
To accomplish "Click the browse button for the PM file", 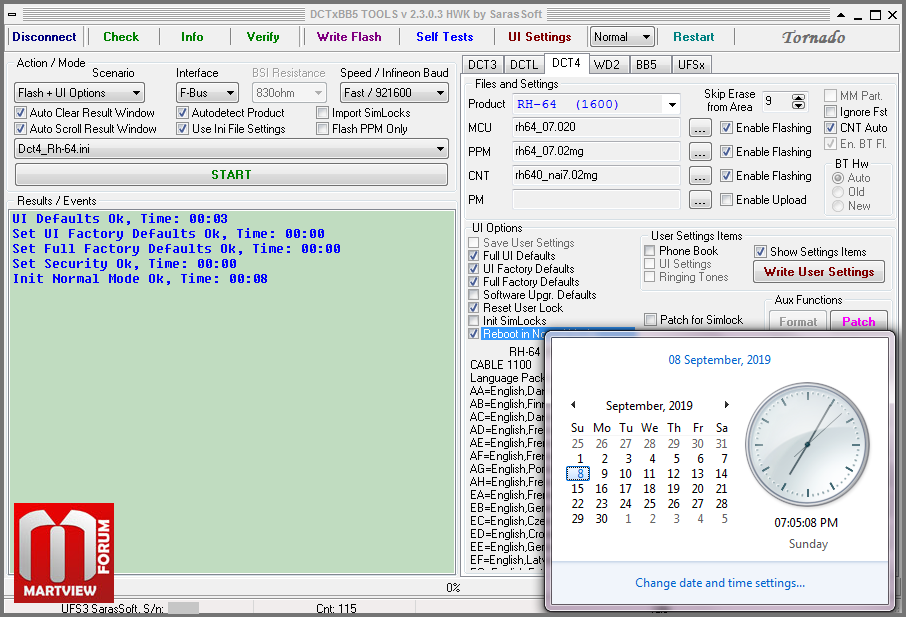I will (x=700, y=200).
